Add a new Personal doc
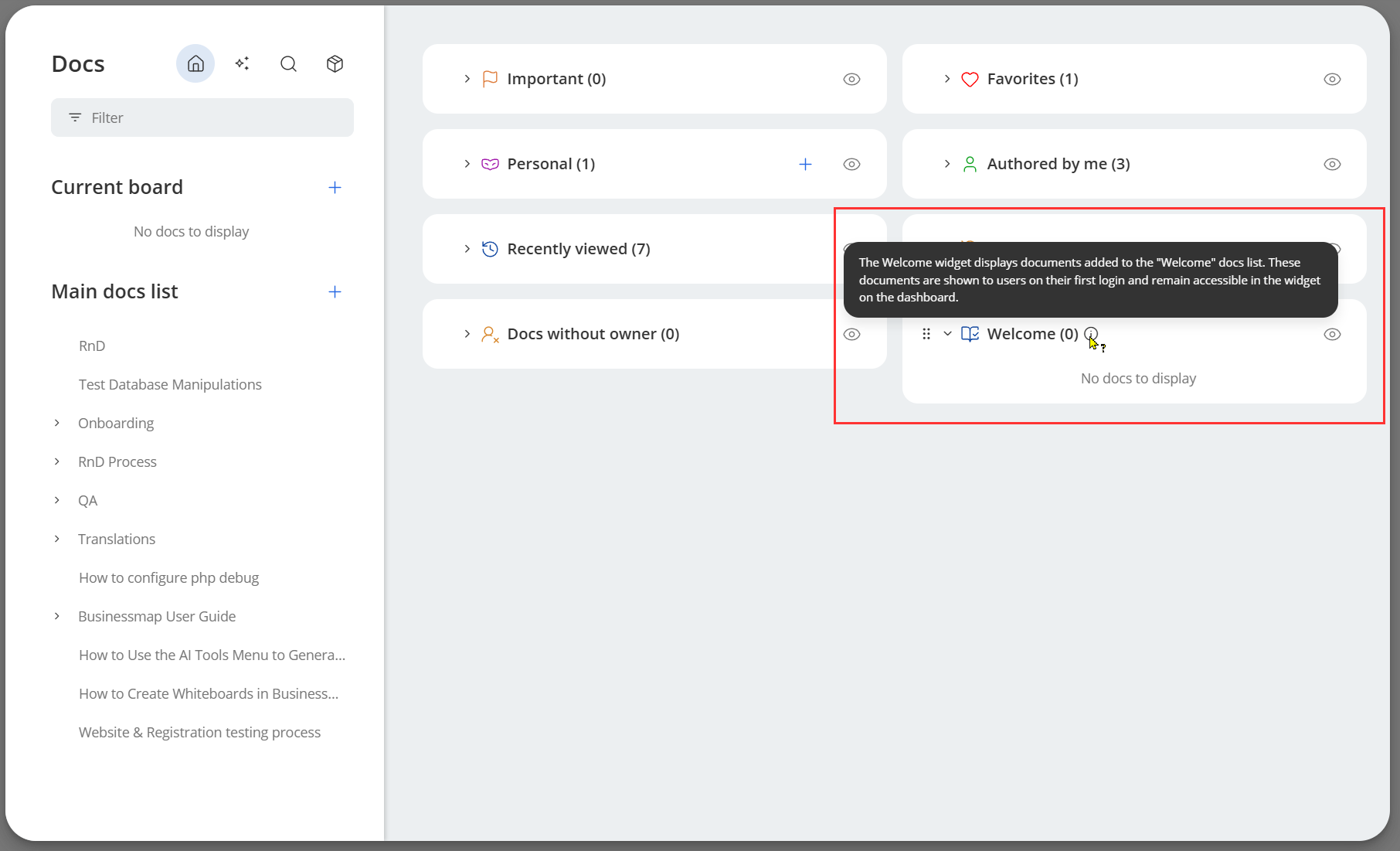Image resolution: width=1400 pixels, height=851 pixels. pyautogui.click(x=805, y=164)
